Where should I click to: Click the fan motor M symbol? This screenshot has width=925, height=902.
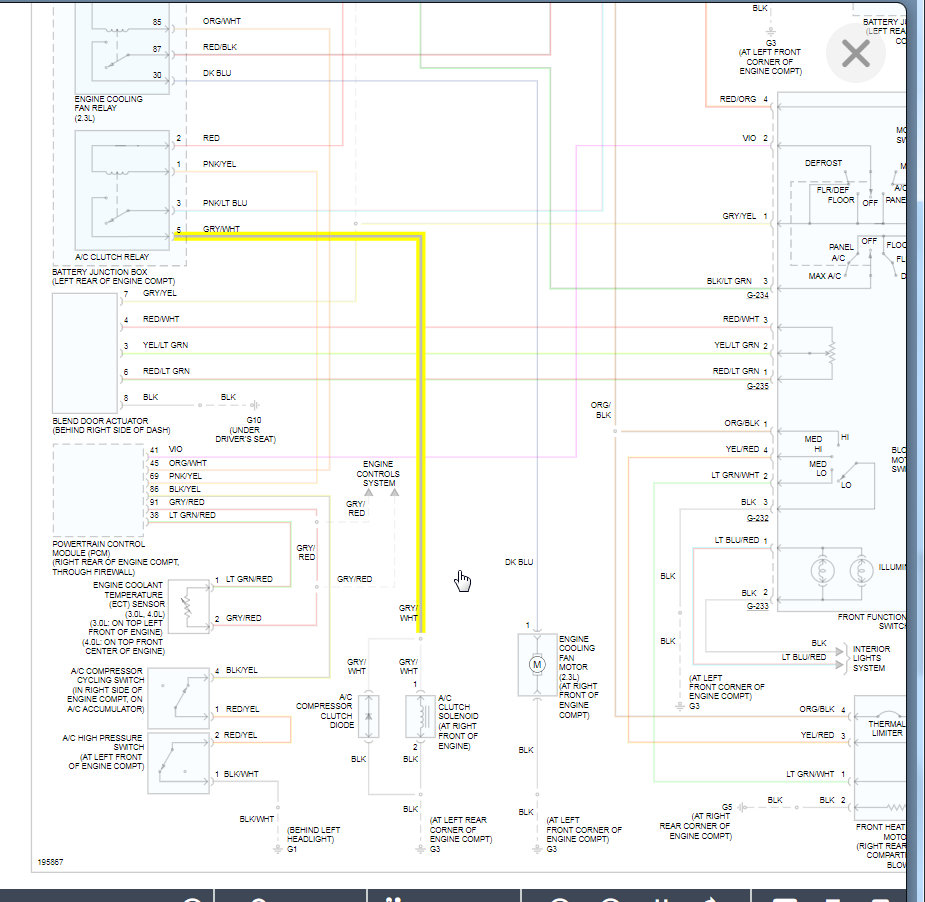[537, 664]
